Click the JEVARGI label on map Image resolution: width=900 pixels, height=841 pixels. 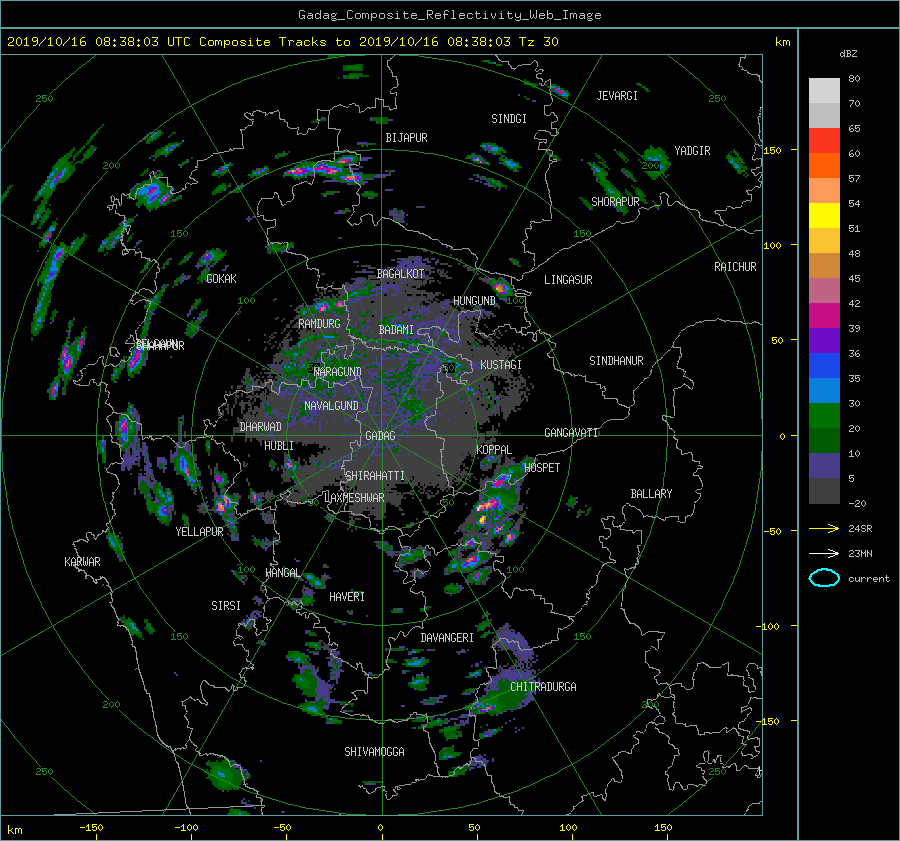tap(617, 96)
